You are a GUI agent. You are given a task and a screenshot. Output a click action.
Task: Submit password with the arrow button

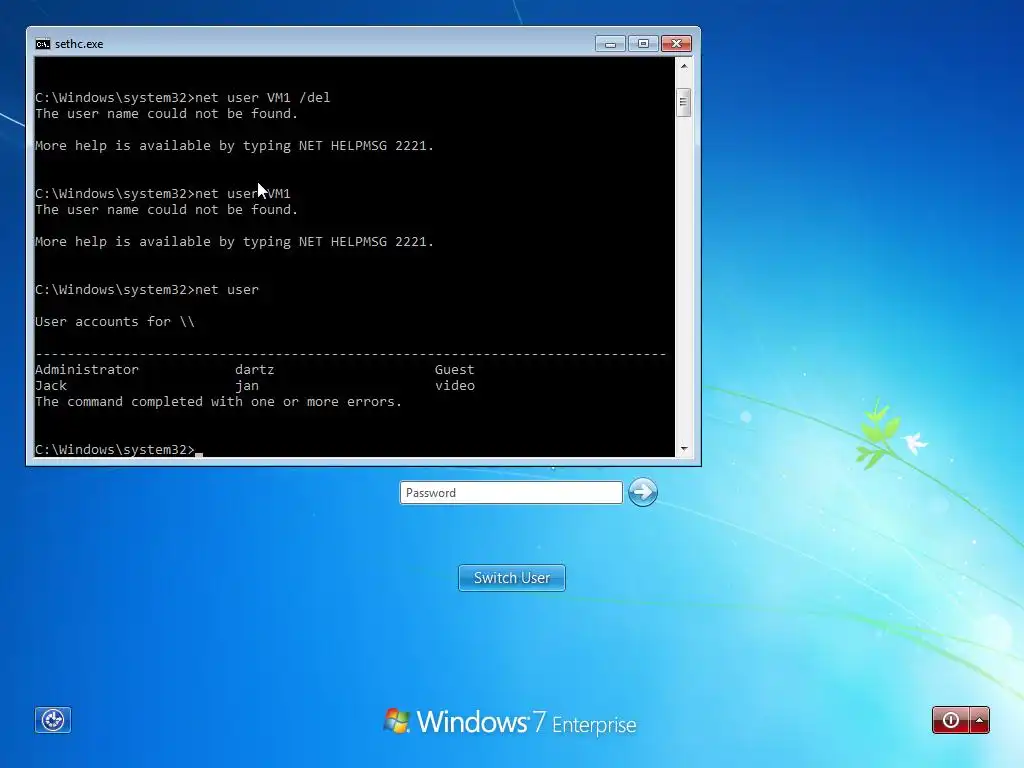(643, 492)
